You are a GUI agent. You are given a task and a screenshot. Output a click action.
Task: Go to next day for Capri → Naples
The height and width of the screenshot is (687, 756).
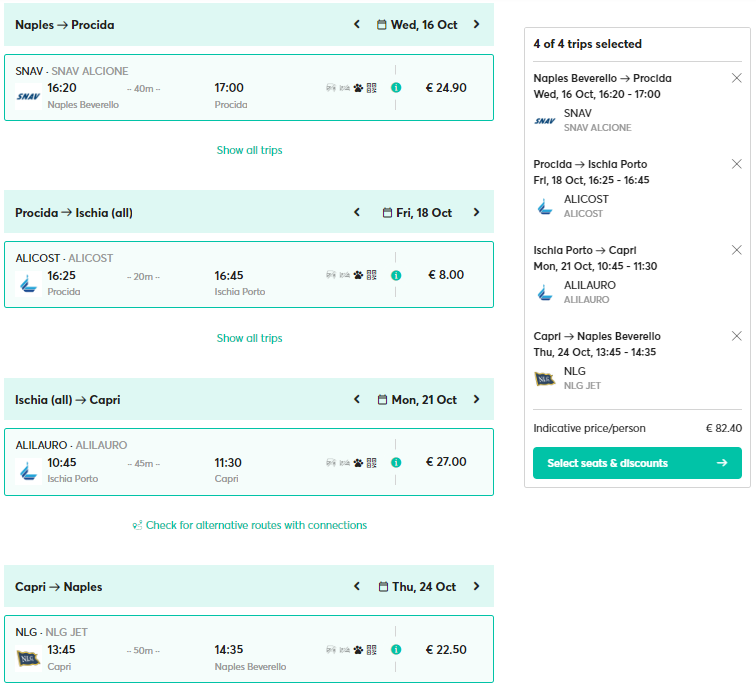[476, 586]
